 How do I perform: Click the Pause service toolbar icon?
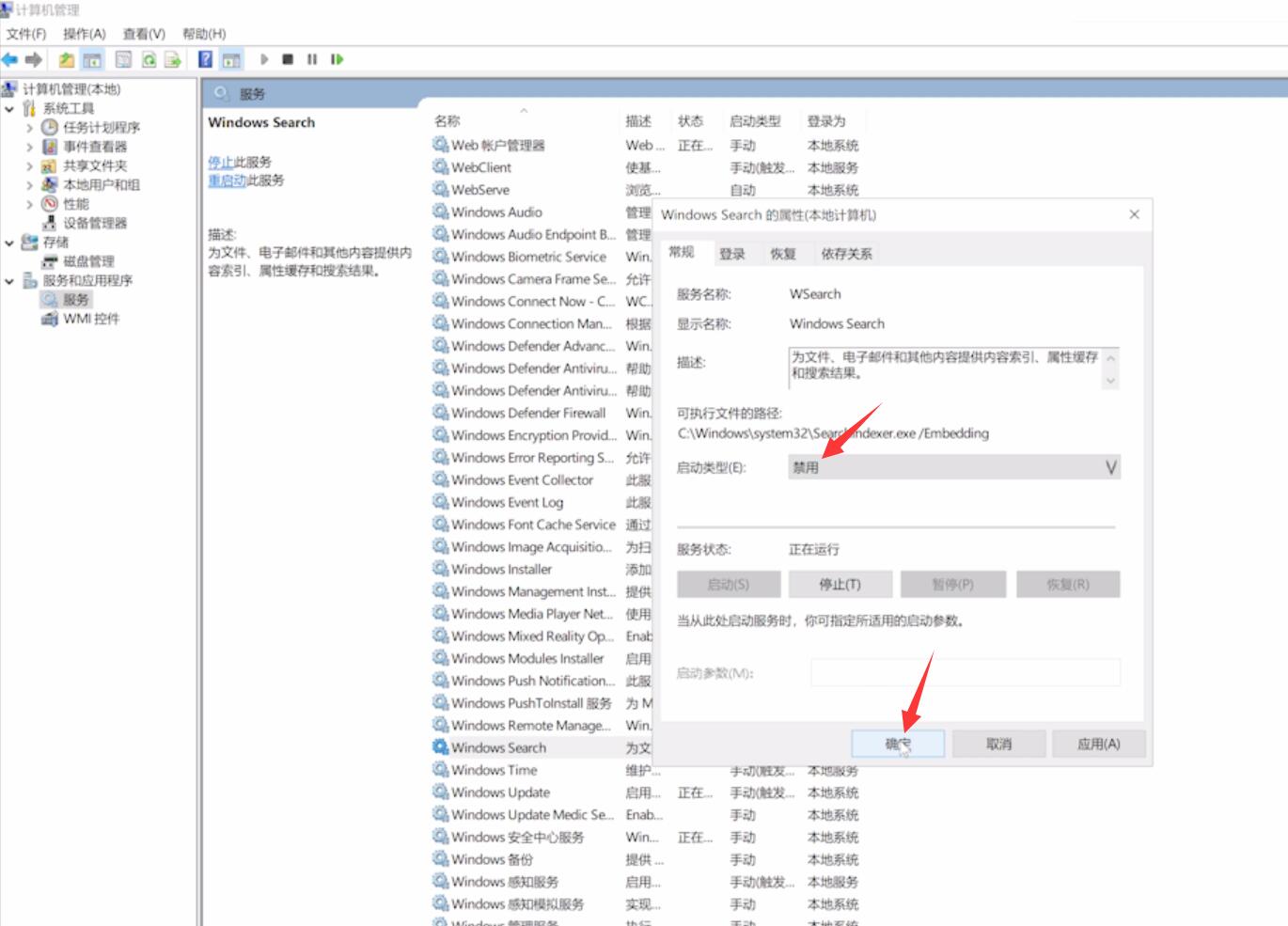tap(312, 59)
